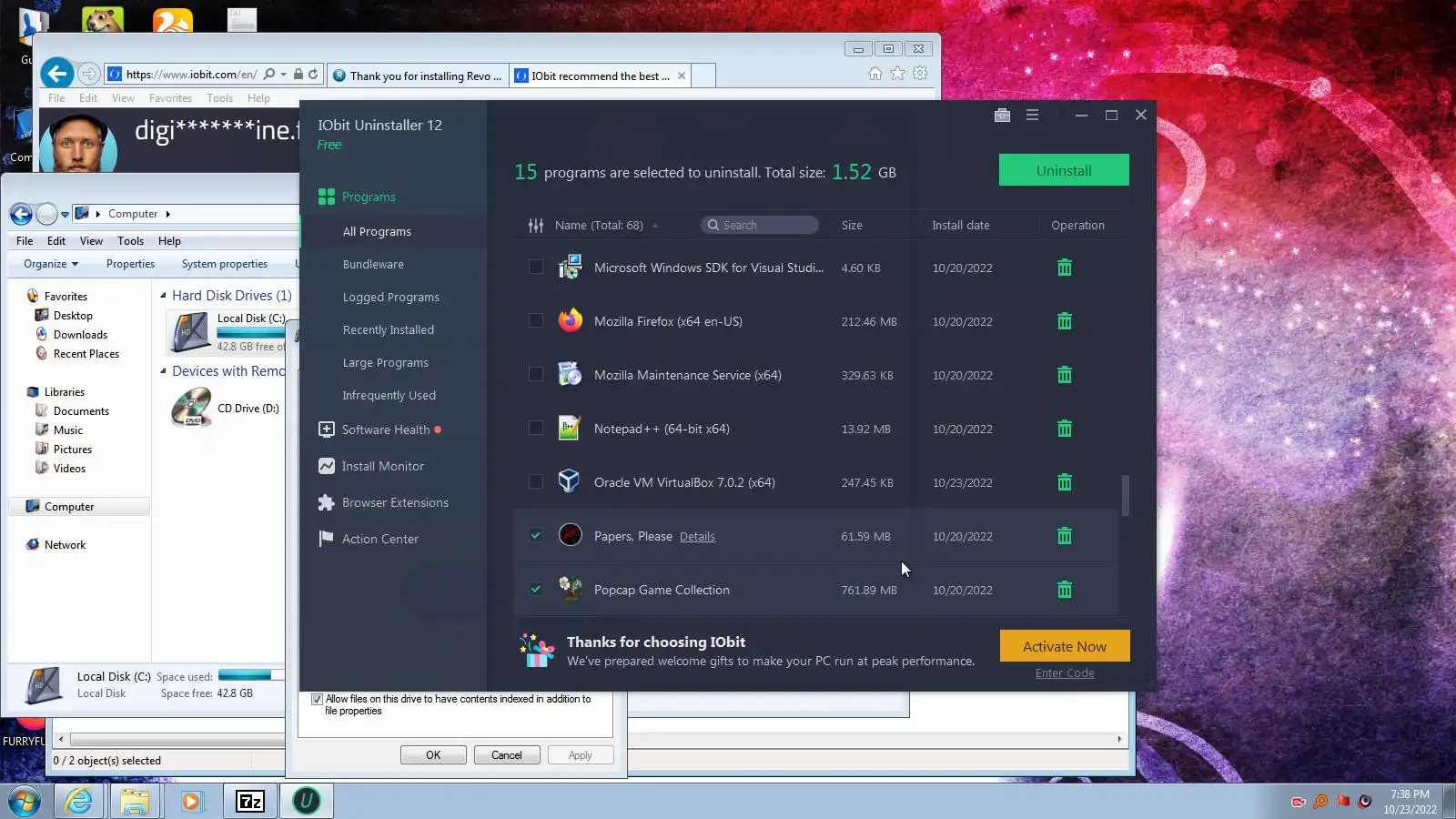Screen dimensions: 1456x819
Task: Click the Activate Now button
Action: [1065, 646]
